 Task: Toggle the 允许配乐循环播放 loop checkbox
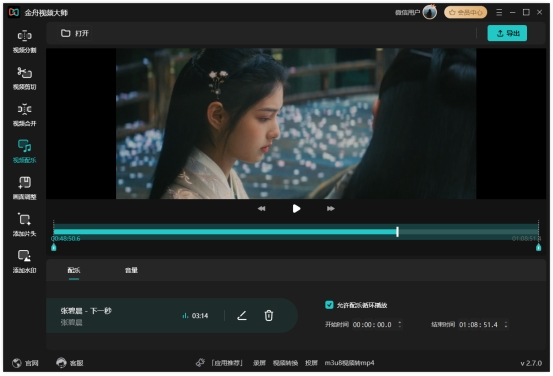(329, 305)
